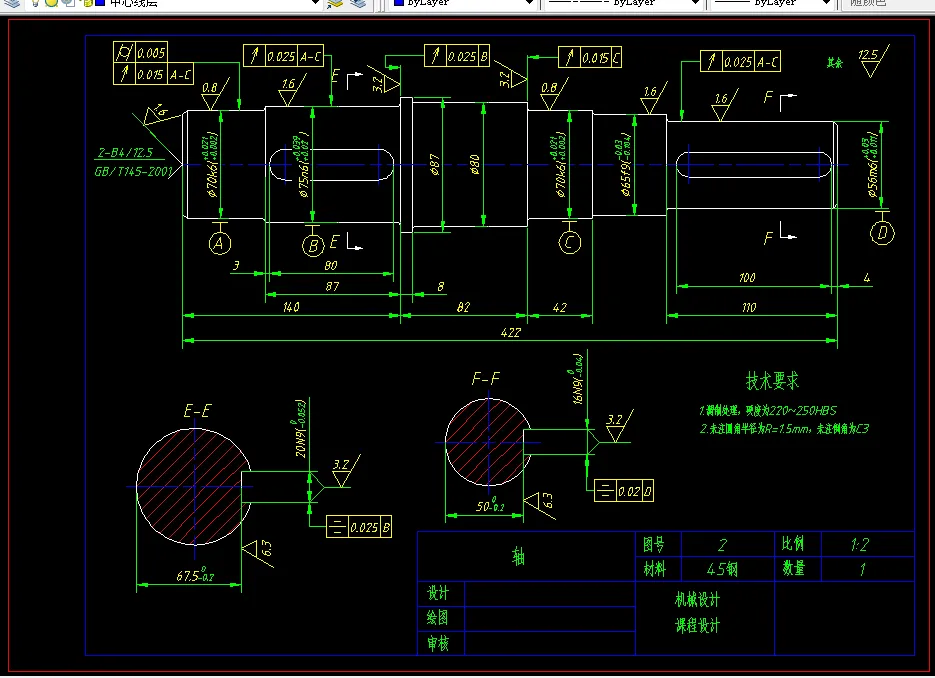Click the 45钢 material value
Image resolution: width=935 pixels, height=678 pixels.
point(722,569)
